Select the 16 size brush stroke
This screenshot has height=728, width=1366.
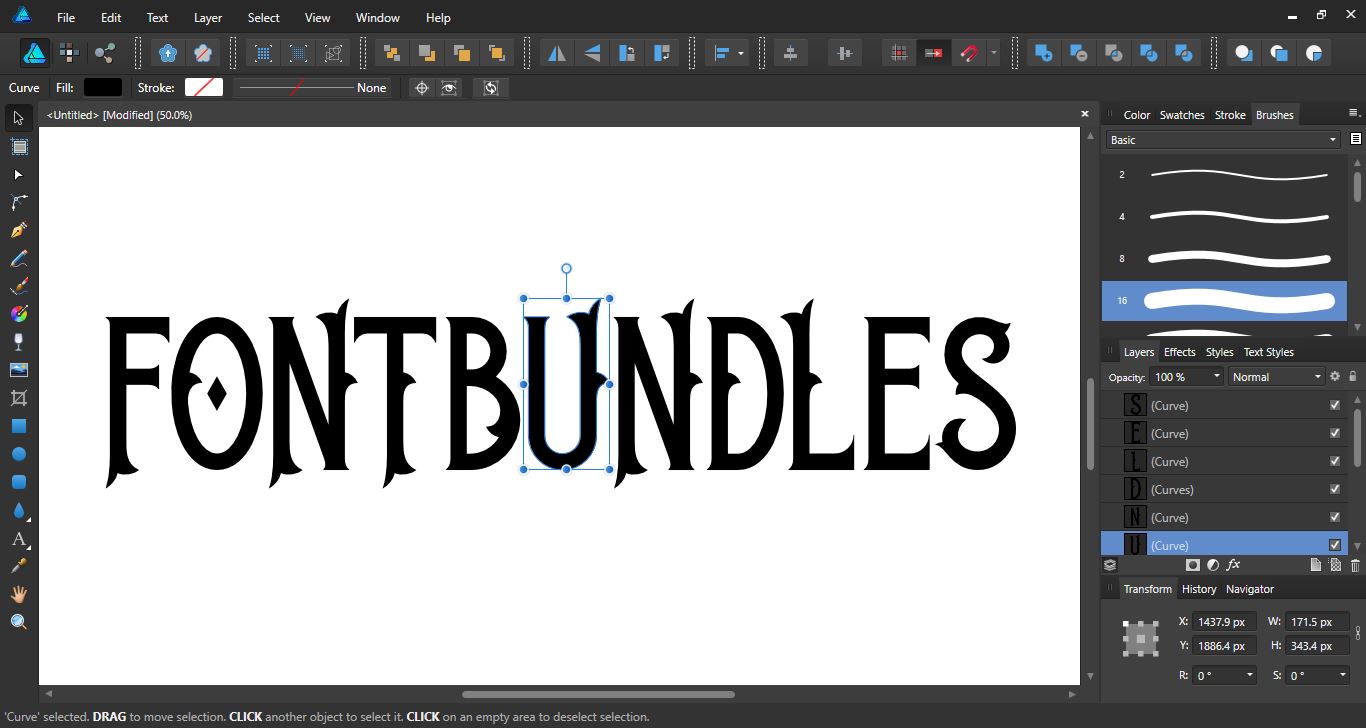point(1225,300)
